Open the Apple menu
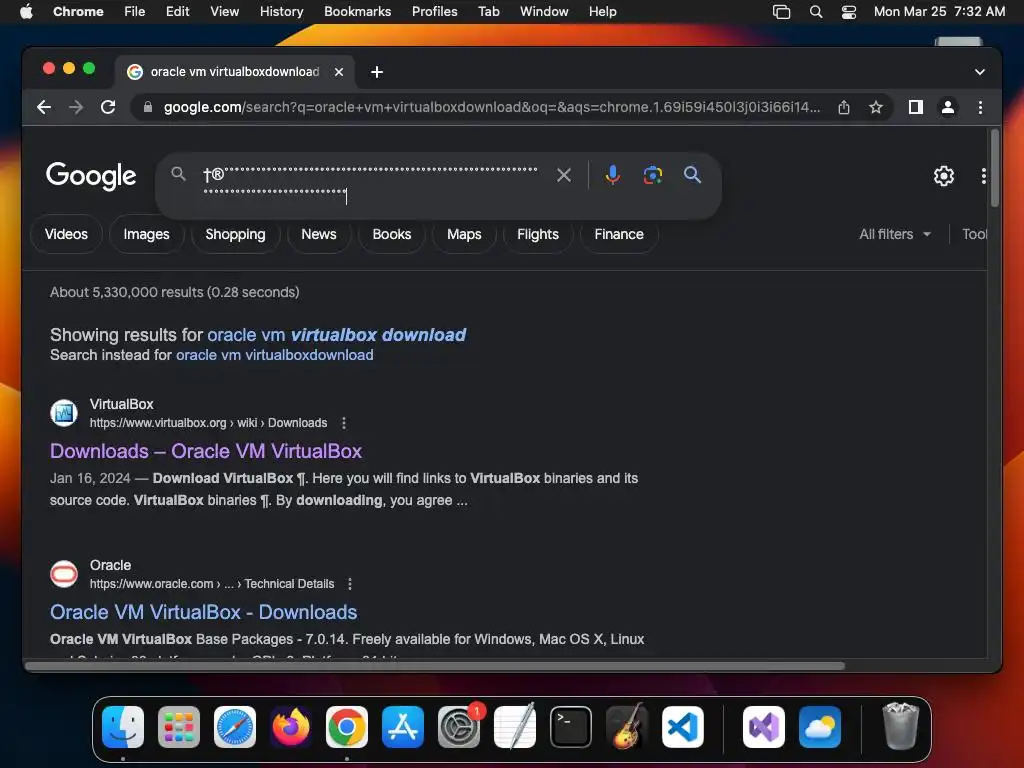Viewport: 1024px width, 768px height. (x=26, y=11)
